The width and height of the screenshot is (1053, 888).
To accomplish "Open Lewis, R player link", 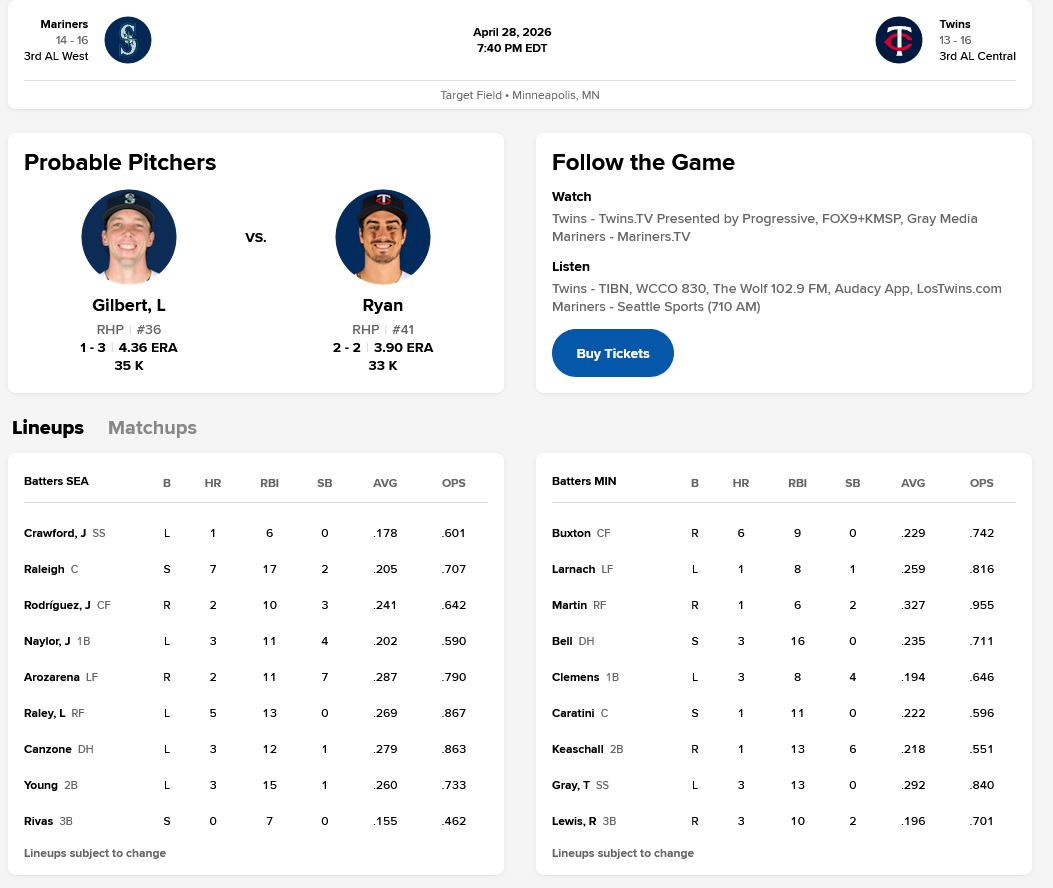I will 574,821.
